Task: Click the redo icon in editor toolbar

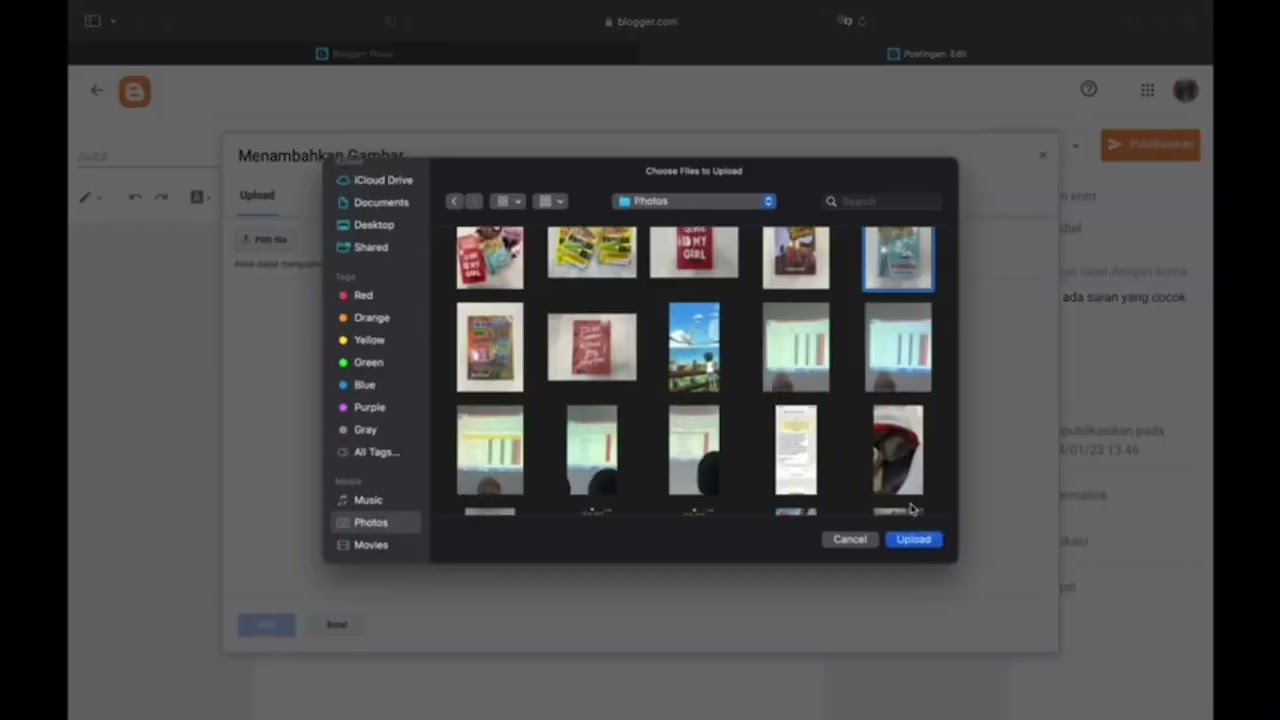Action: coord(161,197)
